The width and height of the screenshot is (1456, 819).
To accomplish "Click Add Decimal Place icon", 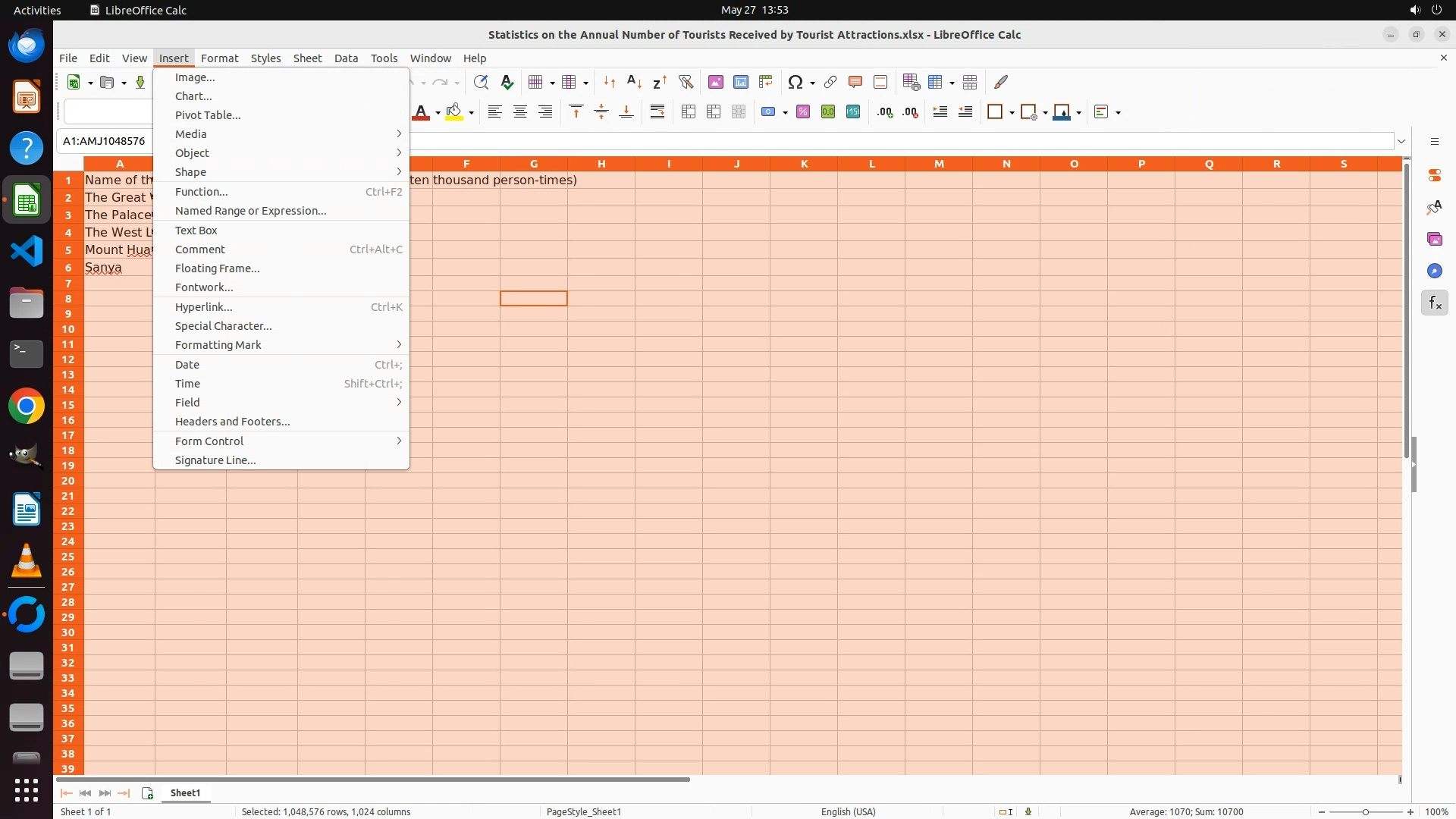I will pos(884,112).
